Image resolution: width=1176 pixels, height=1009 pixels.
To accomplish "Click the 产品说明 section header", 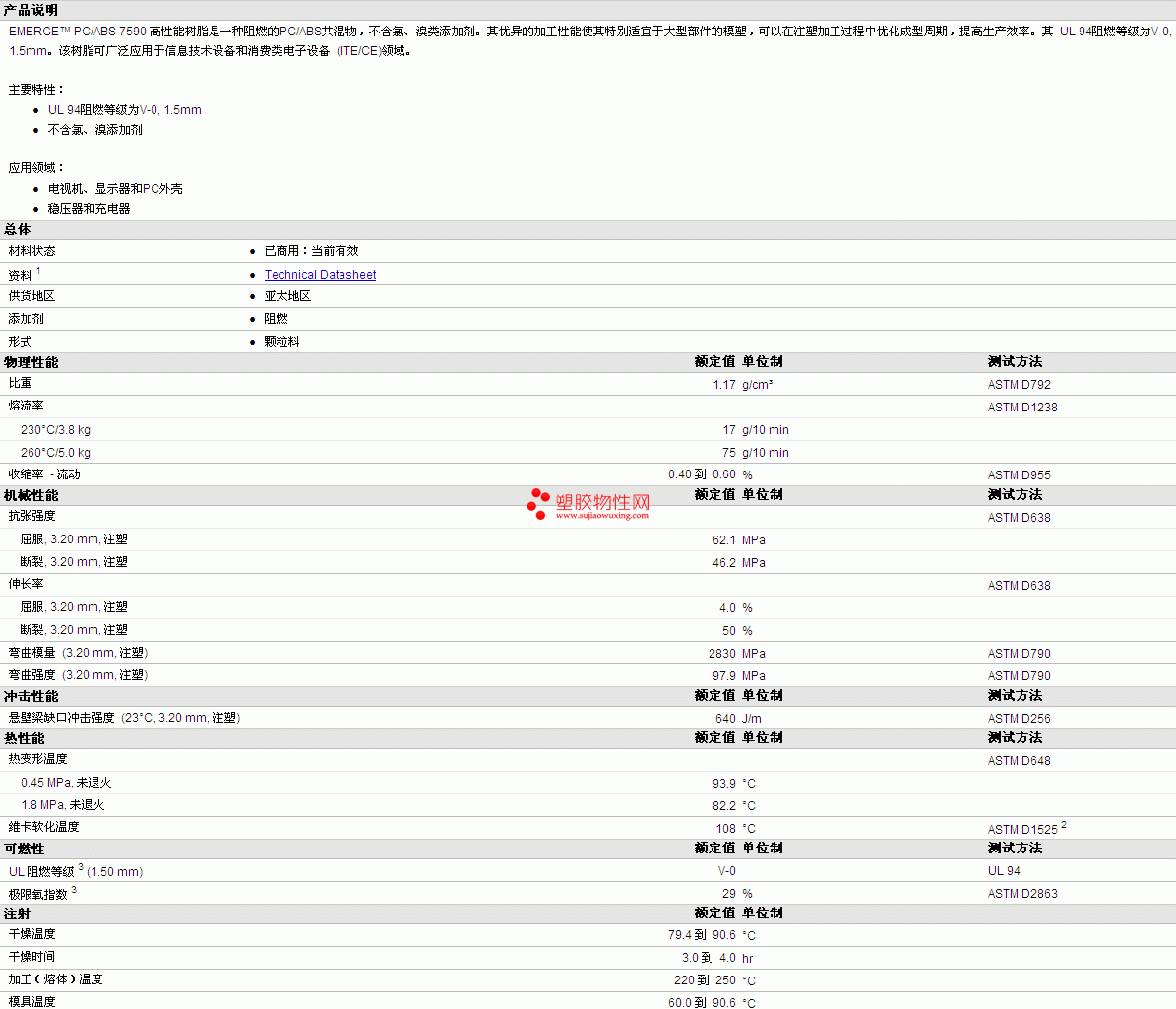I will pyautogui.click(x=31, y=10).
